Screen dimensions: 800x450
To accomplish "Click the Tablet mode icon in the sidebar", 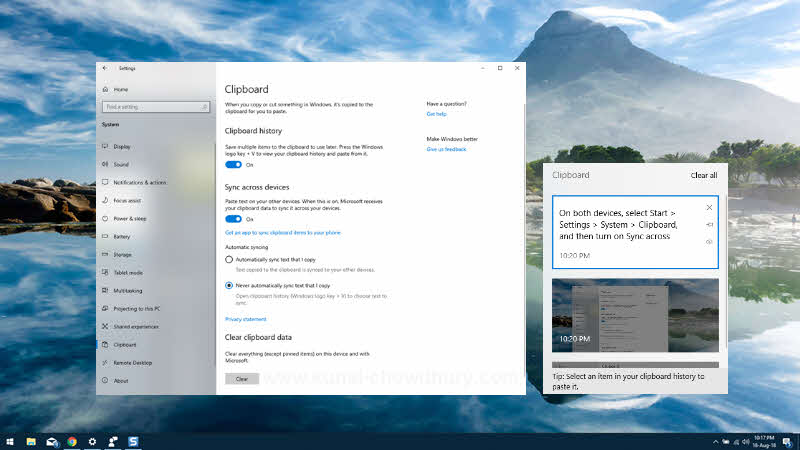I will pyautogui.click(x=105, y=272).
